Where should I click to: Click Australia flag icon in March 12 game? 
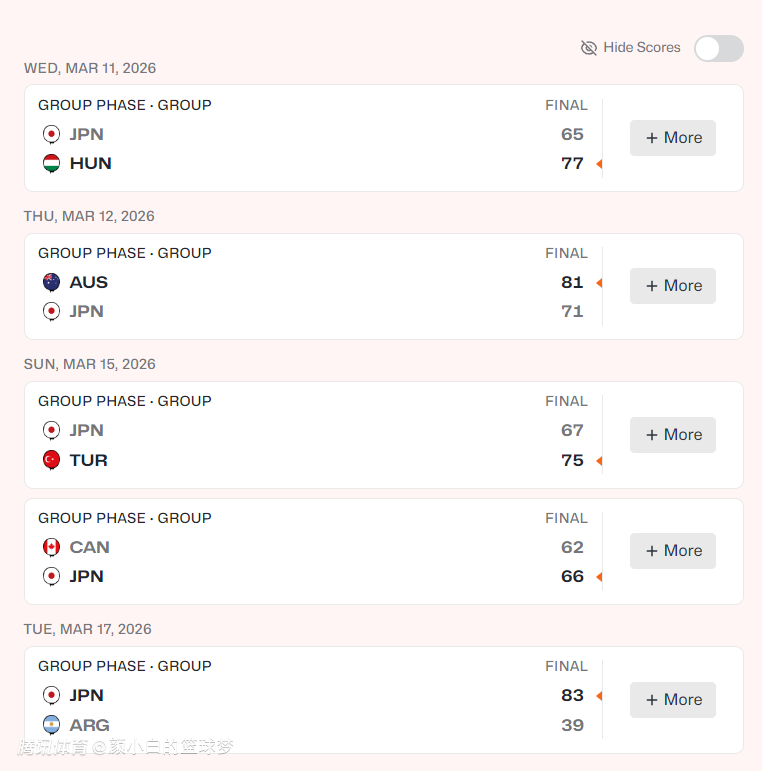52,282
